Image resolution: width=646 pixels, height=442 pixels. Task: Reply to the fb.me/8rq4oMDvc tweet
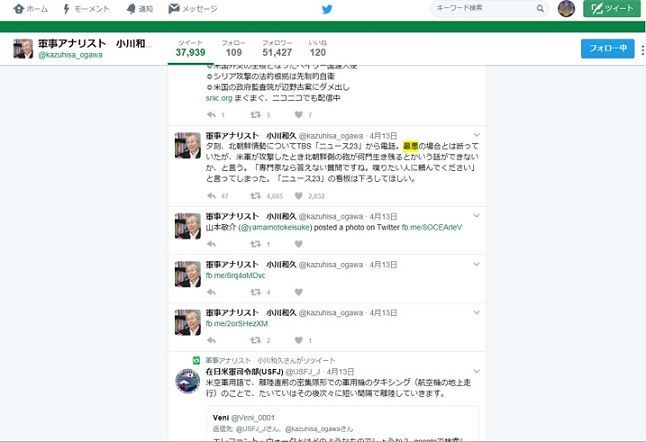(x=211, y=292)
